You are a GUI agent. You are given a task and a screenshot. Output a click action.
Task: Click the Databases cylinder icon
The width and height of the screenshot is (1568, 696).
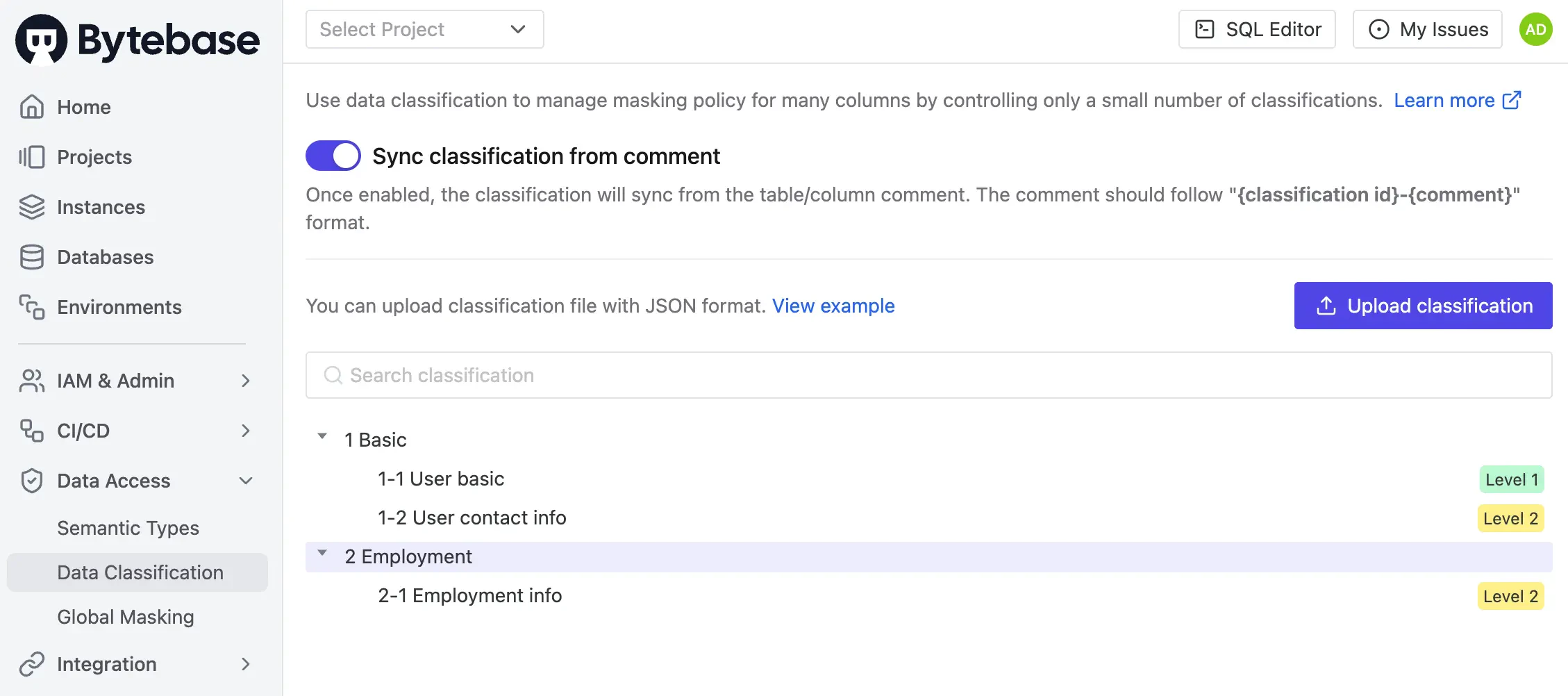pyautogui.click(x=32, y=257)
